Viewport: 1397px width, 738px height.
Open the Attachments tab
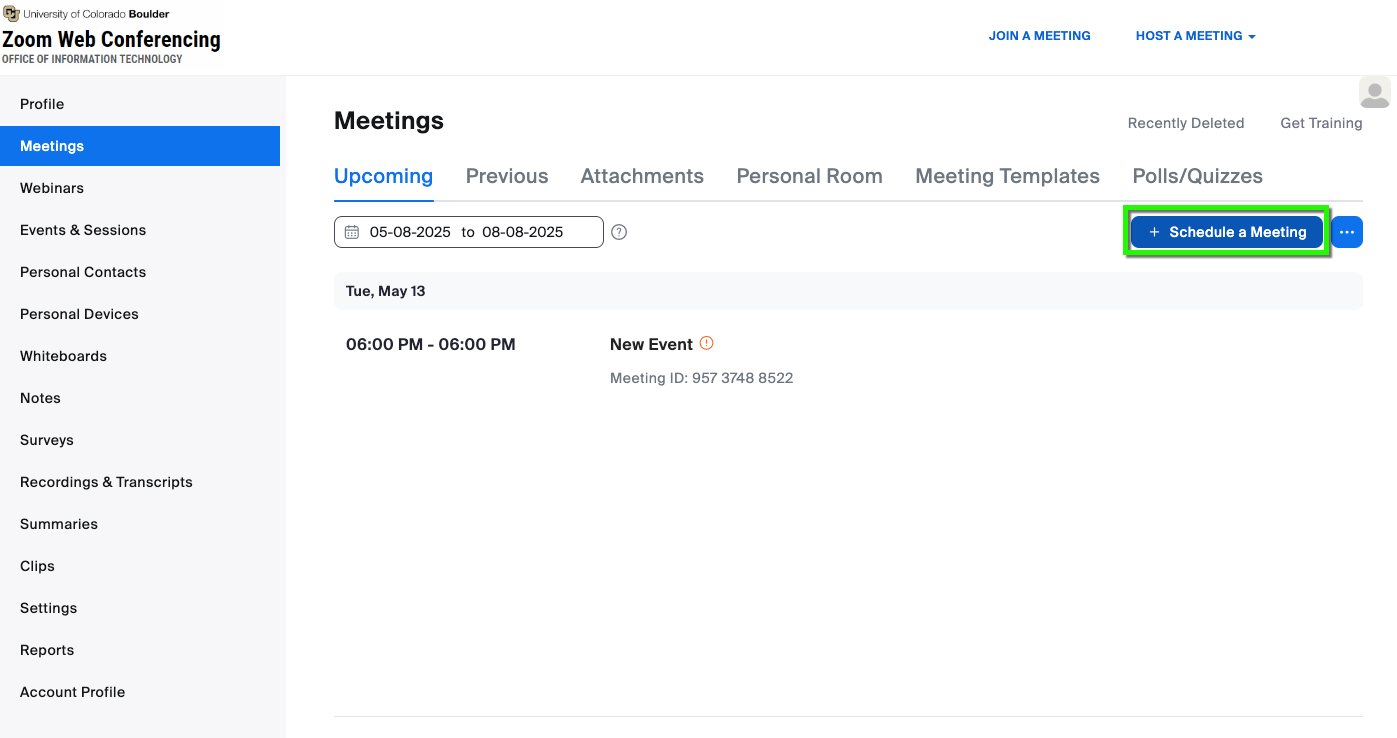(x=642, y=176)
